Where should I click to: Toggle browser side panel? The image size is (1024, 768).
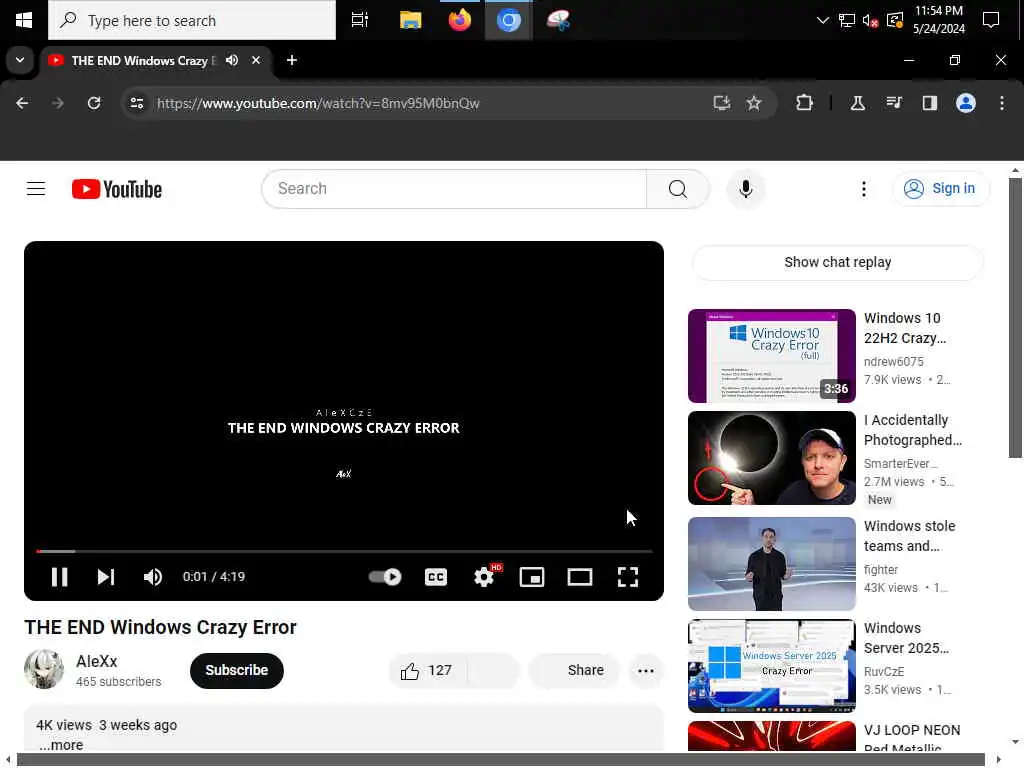click(930, 103)
